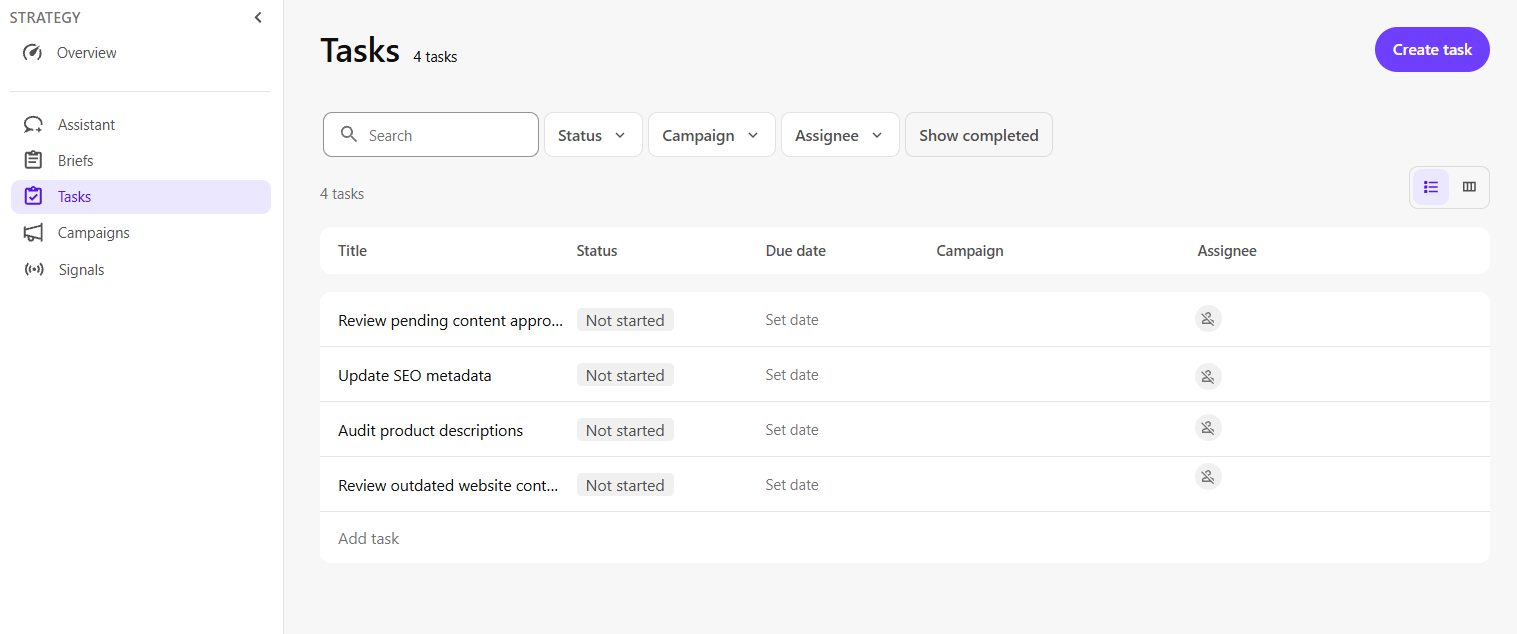Assign user for Update SEO metadata task

(x=1208, y=376)
